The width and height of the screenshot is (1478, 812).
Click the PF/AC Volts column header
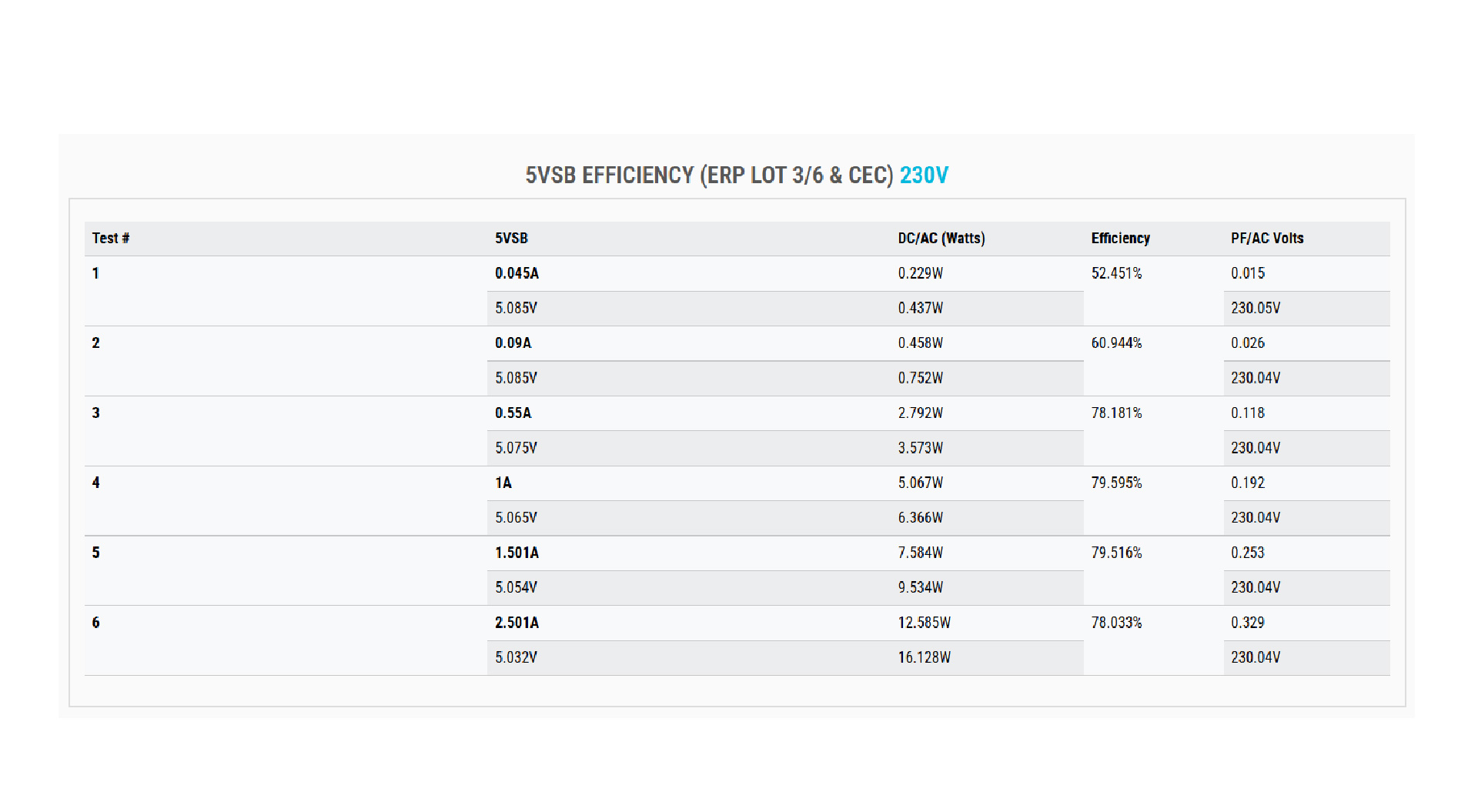tap(1266, 239)
